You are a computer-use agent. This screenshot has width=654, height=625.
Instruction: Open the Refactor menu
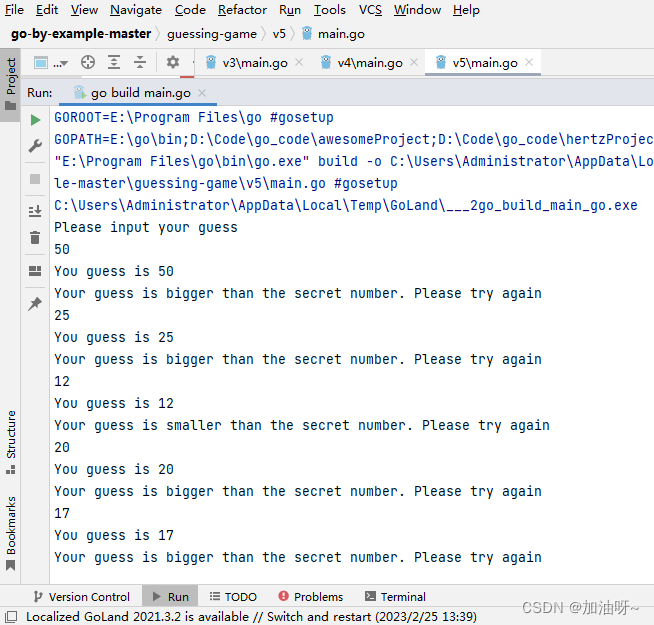click(242, 10)
